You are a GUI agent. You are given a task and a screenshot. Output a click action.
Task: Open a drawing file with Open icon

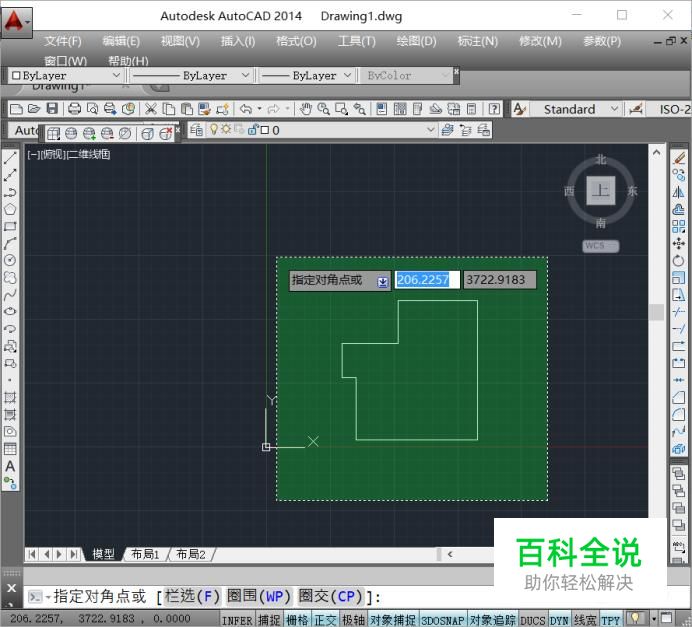point(34,109)
